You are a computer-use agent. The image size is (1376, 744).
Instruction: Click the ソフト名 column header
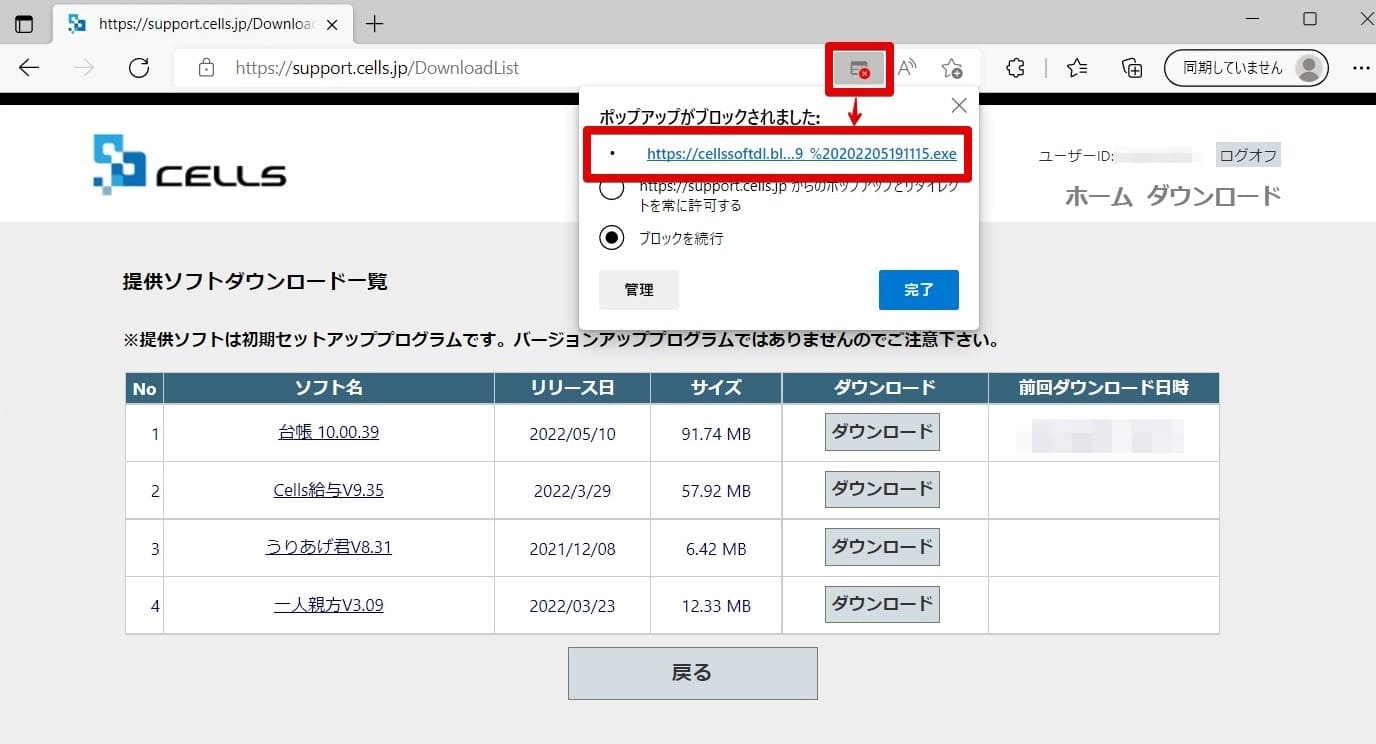coord(328,388)
